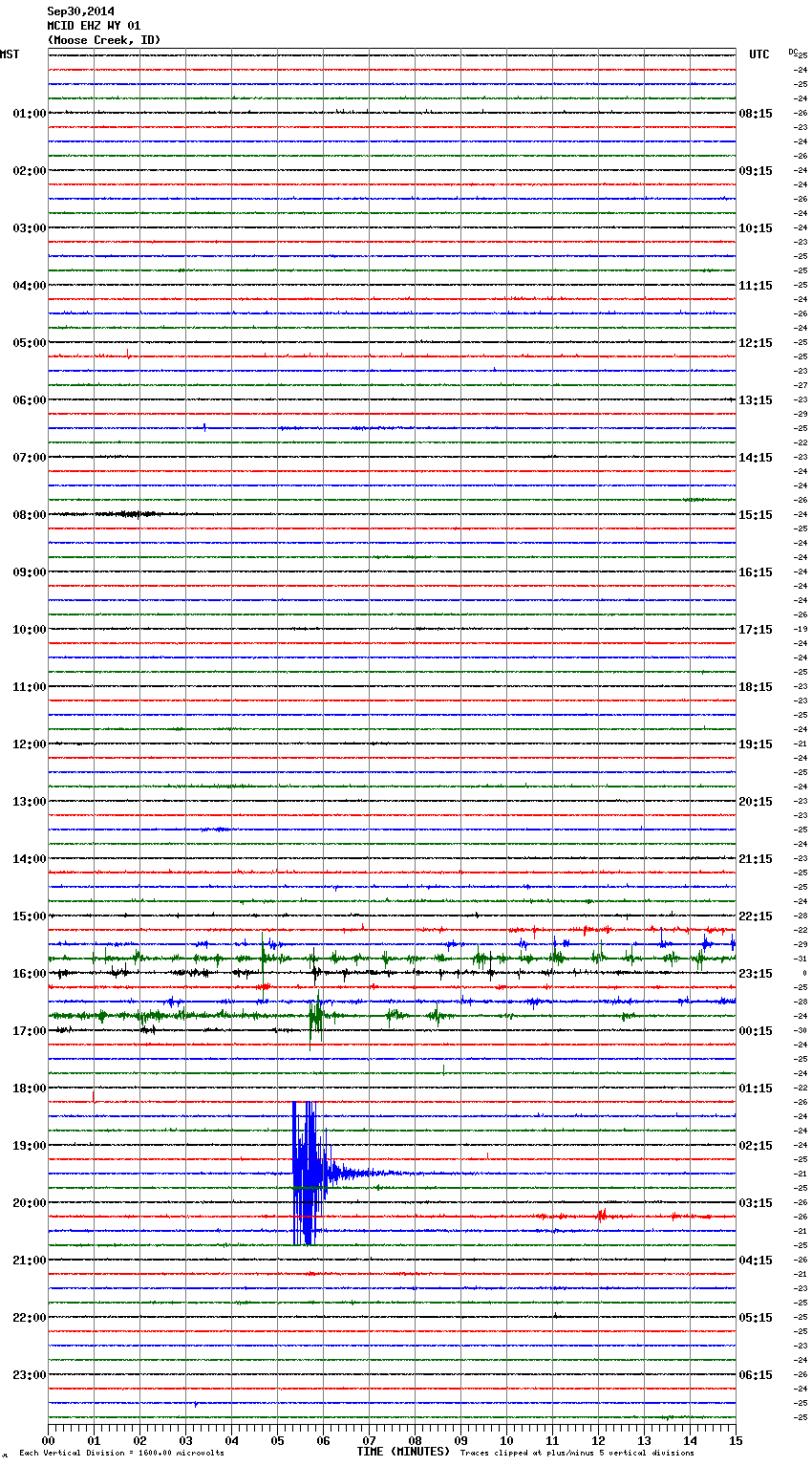This screenshot has height=1466, width=812.
Task: Click the TIME (MINUTES) axis title
Action: (x=403, y=1452)
